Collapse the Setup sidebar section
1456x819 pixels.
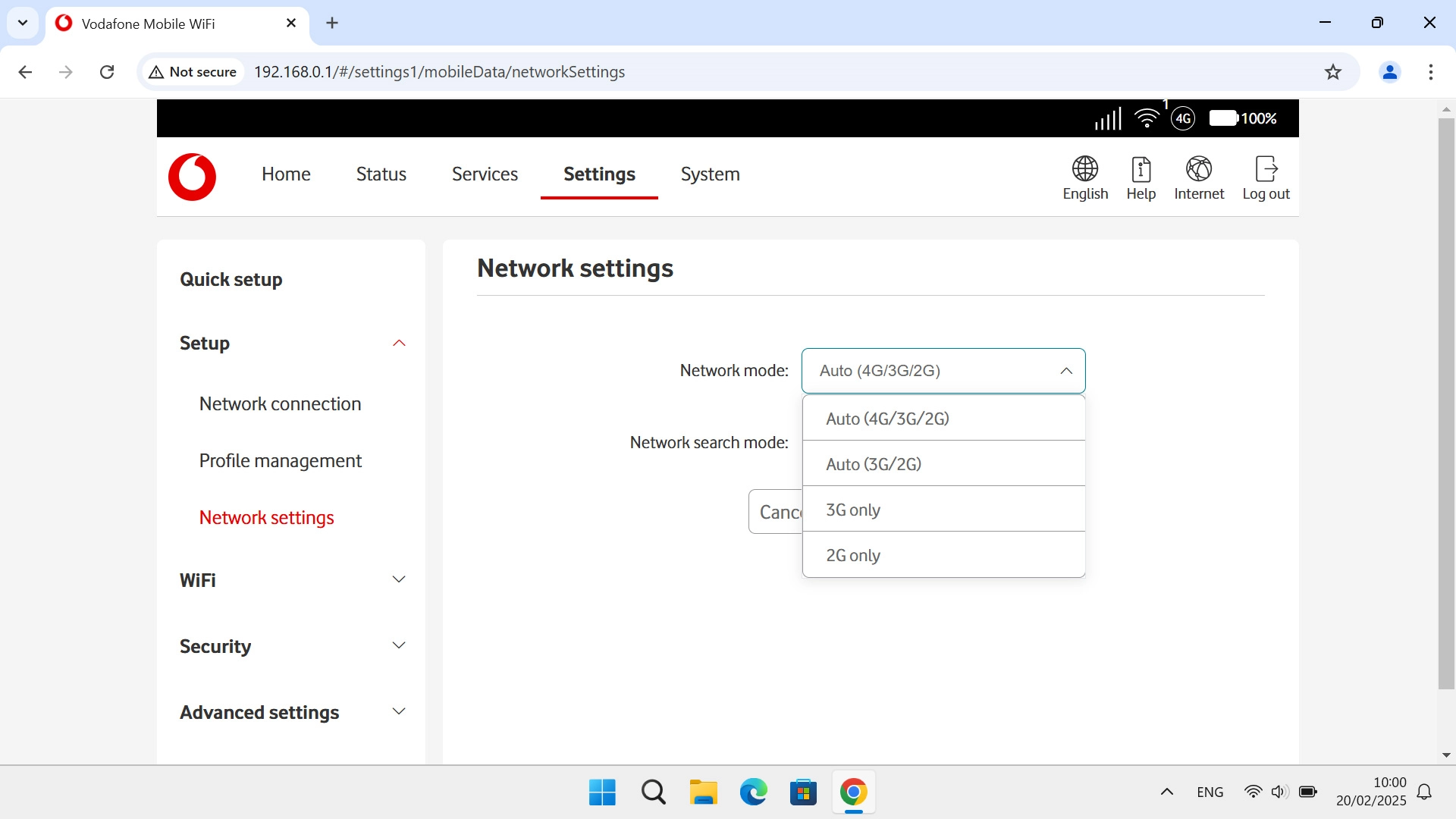tap(398, 344)
